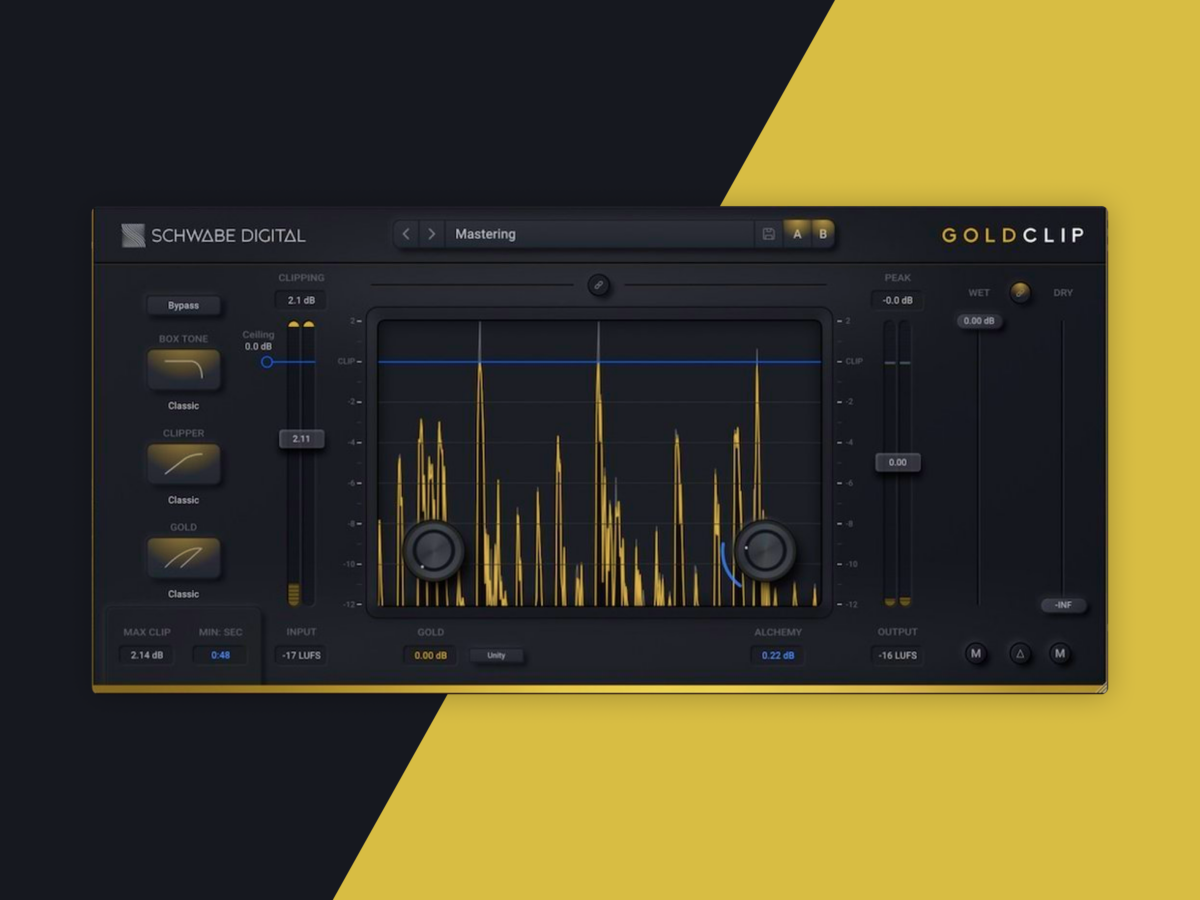Image resolution: width=1200 pixels, height=900 pixels.
Task: Click the Output -16 LUFS readout
Action: click(x=898, y=656)
